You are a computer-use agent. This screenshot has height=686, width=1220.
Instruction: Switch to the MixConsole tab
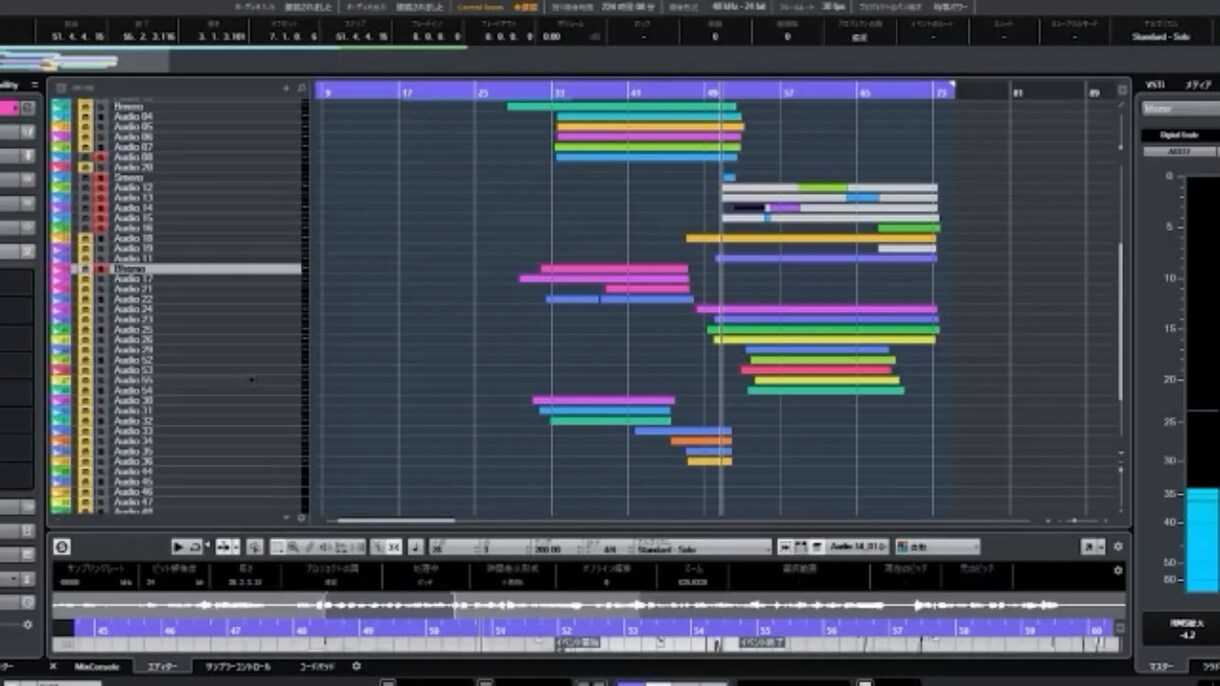point(97,666)
